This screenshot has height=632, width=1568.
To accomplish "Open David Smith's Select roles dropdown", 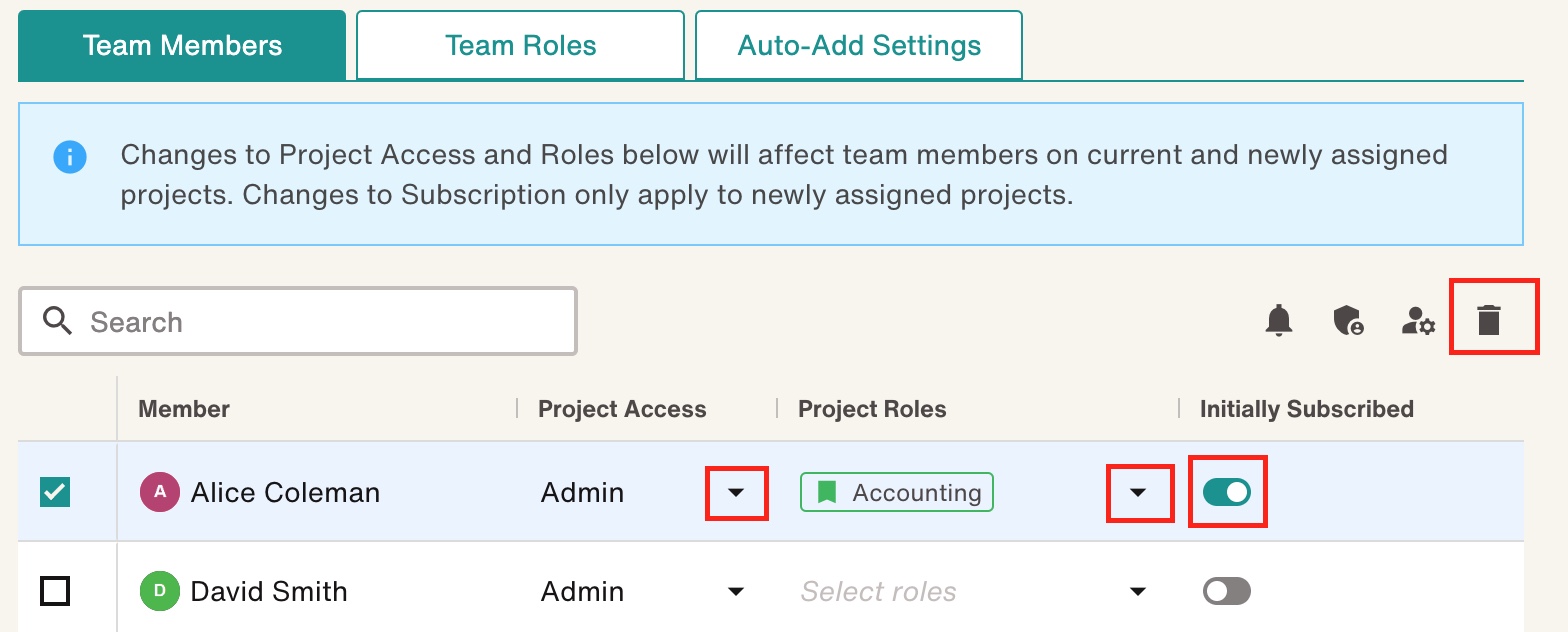I will [1137, 591].
